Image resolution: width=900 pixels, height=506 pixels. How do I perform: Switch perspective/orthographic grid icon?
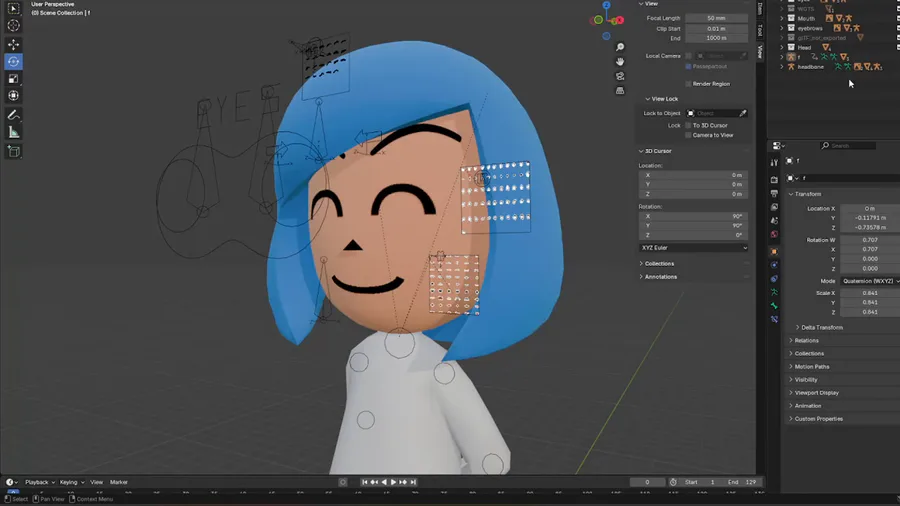pyautogui.click(x=620, y=91)
